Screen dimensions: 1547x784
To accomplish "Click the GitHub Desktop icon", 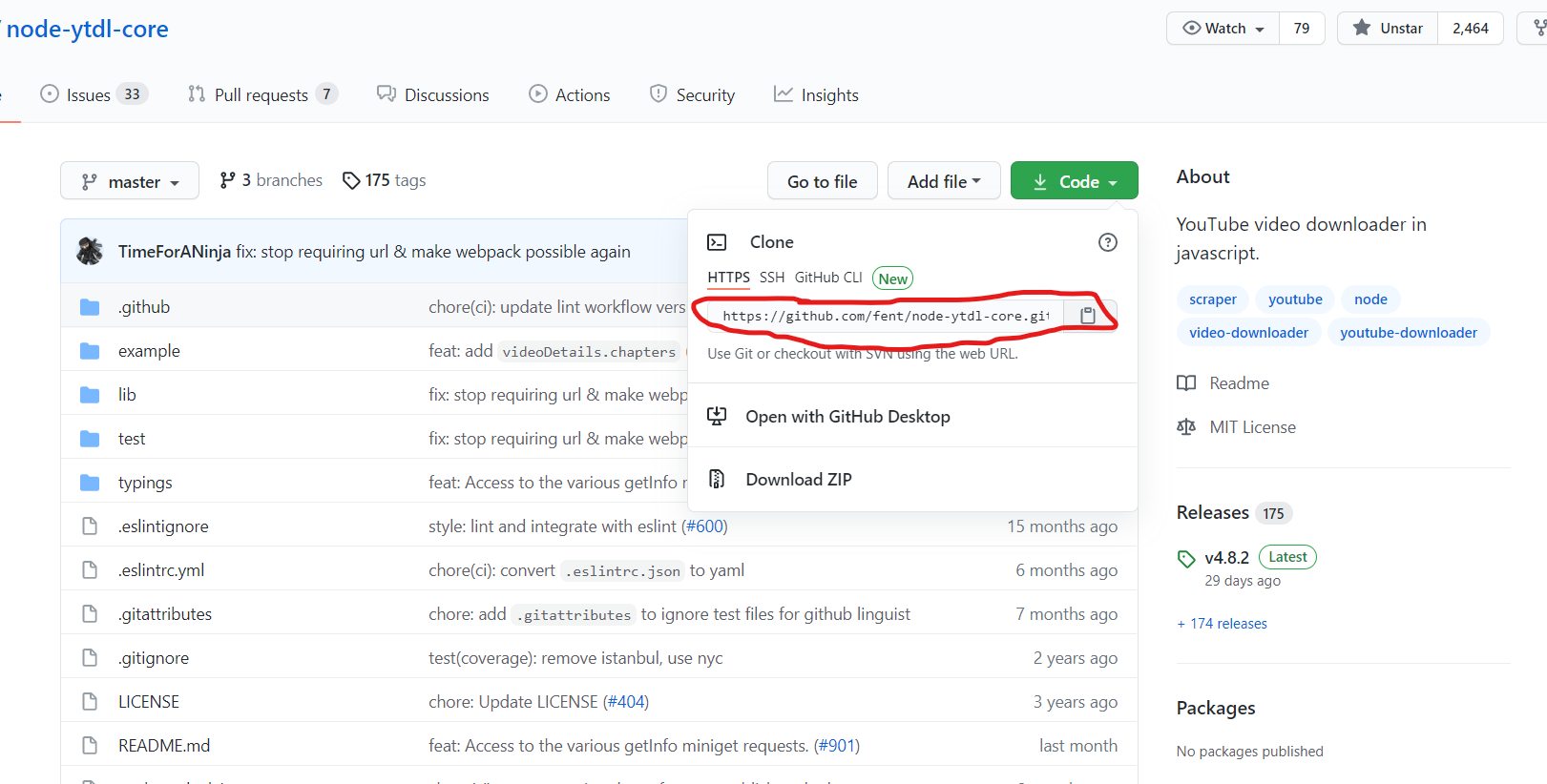I will tap(717, 416).
